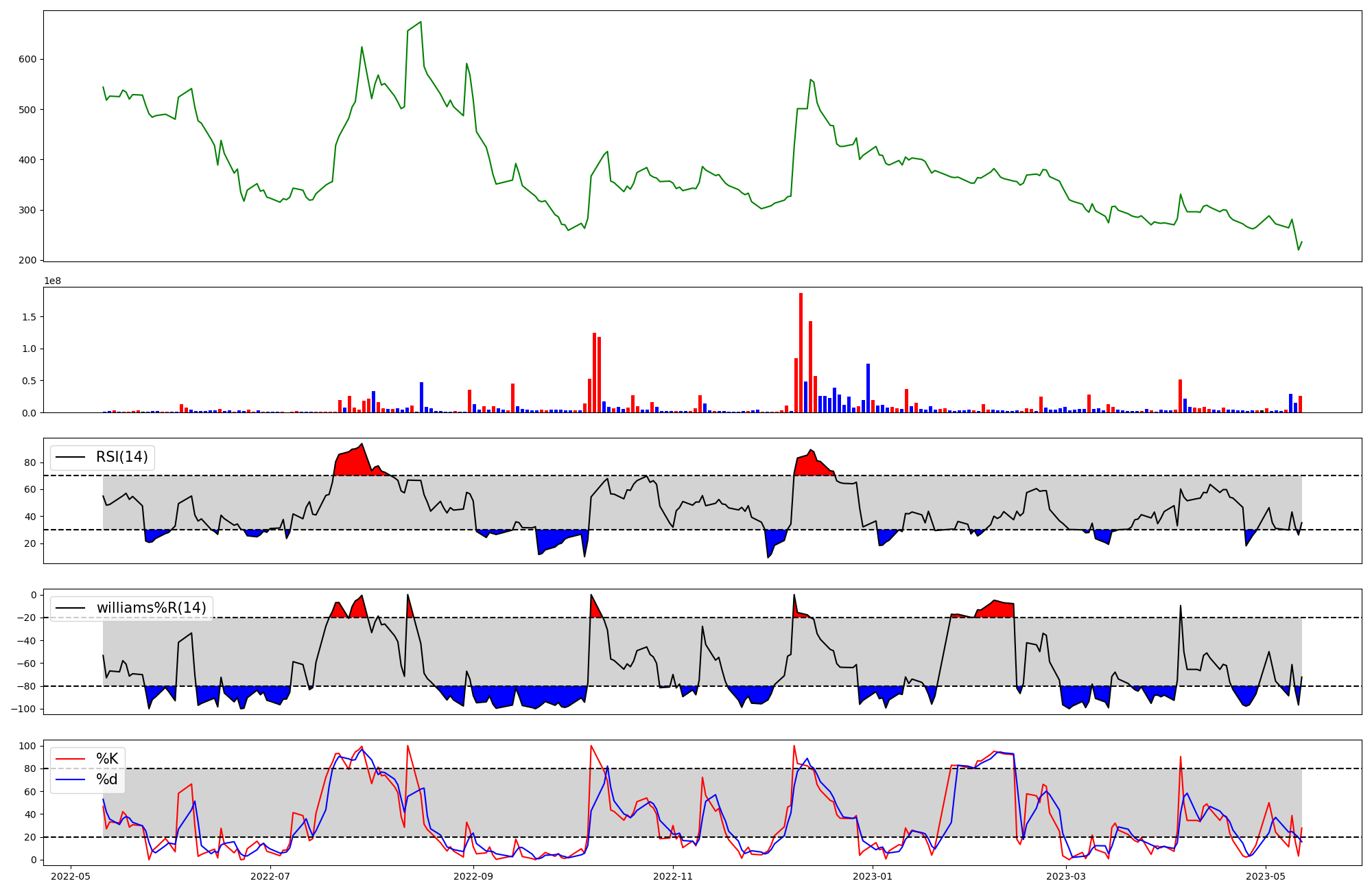Image resolution: width=1372 pixels, height=892 pixels.
Task: Click the red %K legend line swatch
Action: [71, 759]
